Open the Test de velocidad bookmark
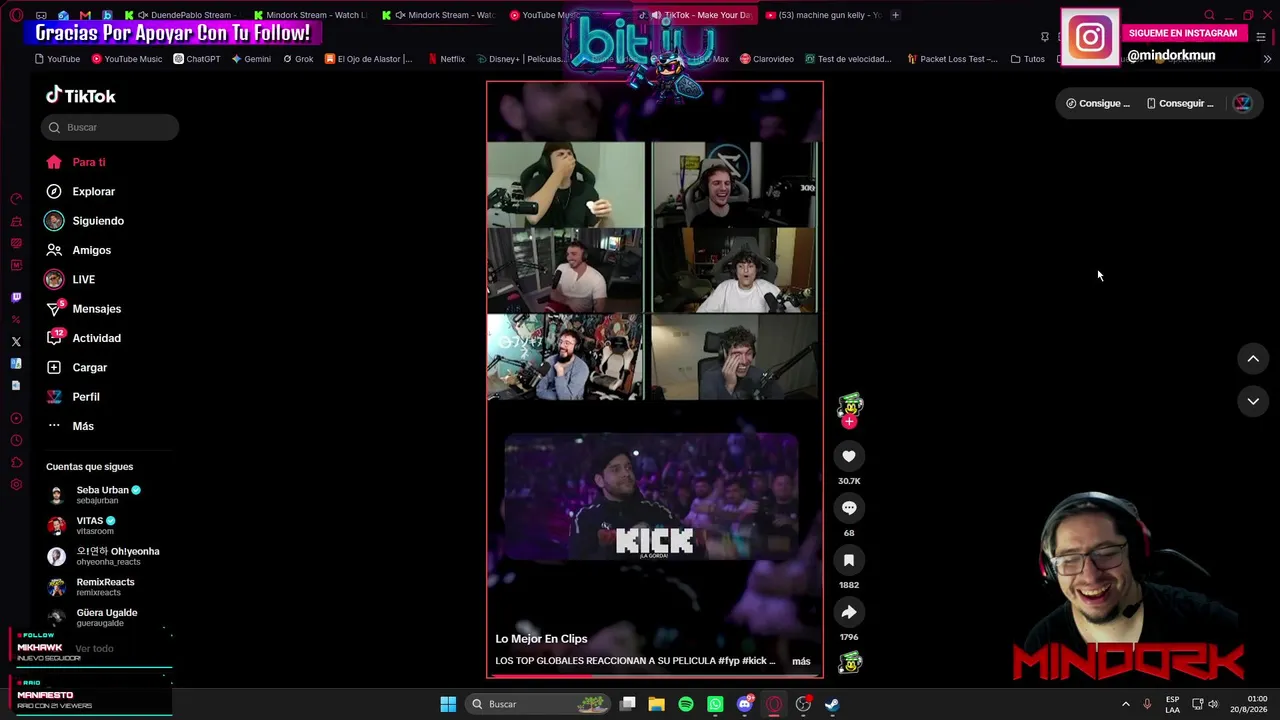 848,59
